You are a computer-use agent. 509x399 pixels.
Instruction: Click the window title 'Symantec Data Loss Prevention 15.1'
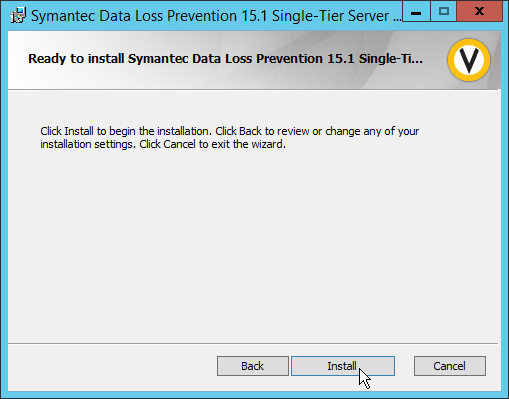(149, 16)
